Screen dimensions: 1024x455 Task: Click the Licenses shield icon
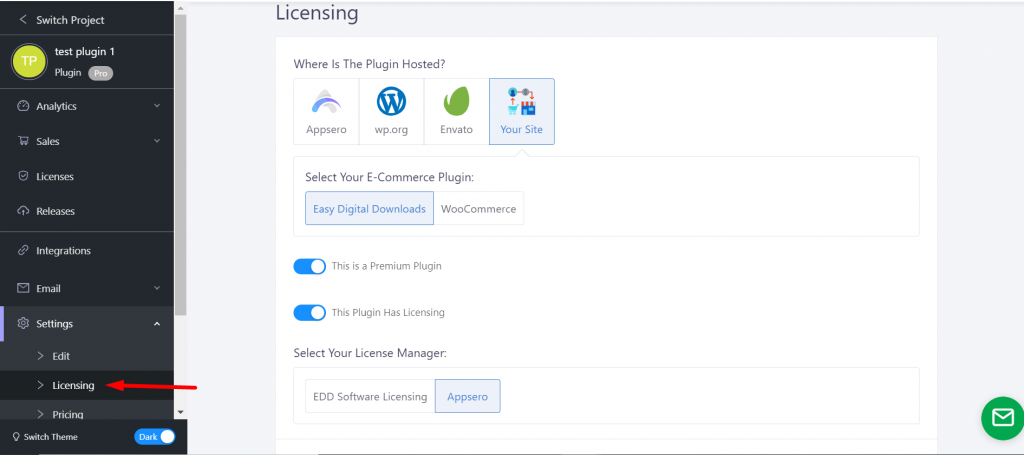pos(24,176)
